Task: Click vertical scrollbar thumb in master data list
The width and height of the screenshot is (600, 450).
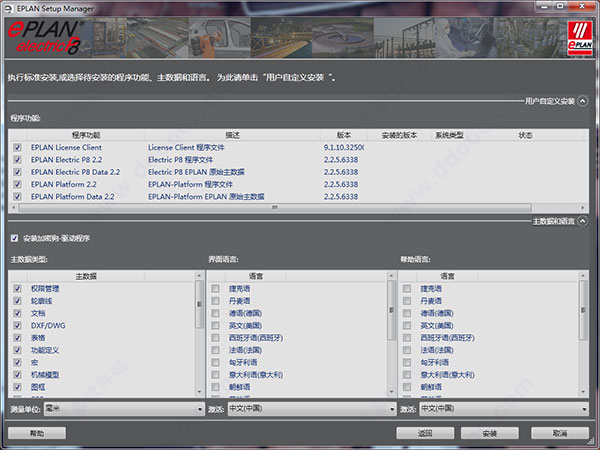Action: [x=199, y=304]
